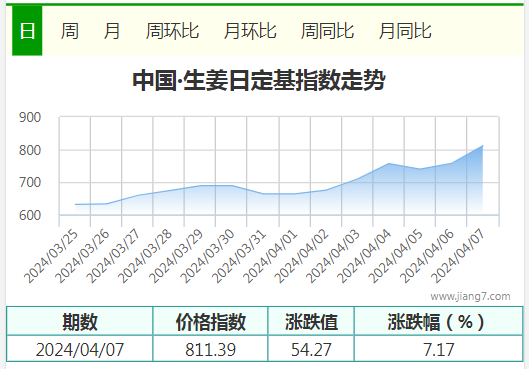Click the 800 y-axis label
529x369 pixels.
(30, 150)
